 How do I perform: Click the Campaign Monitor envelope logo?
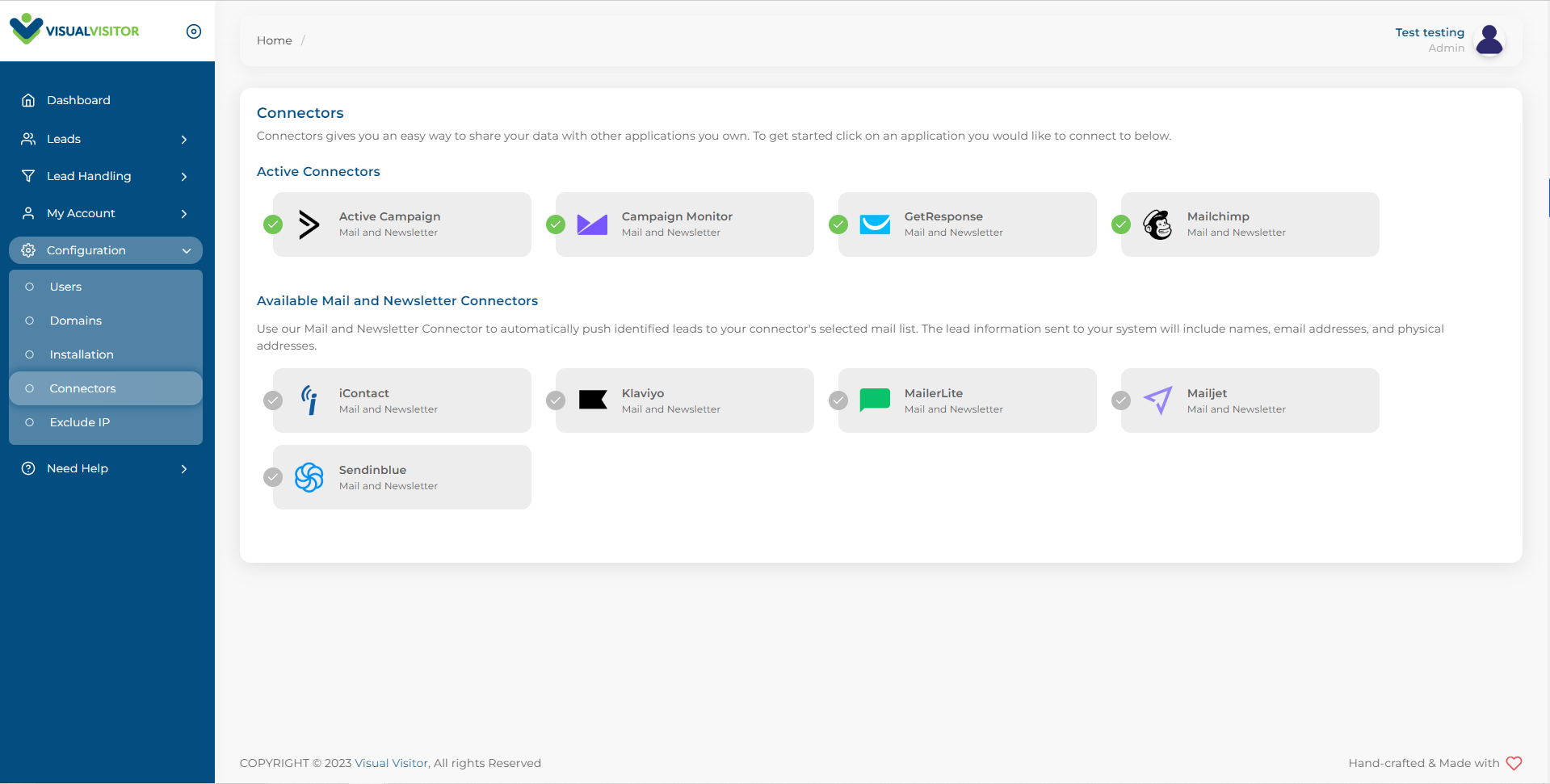tap(592, 224)
